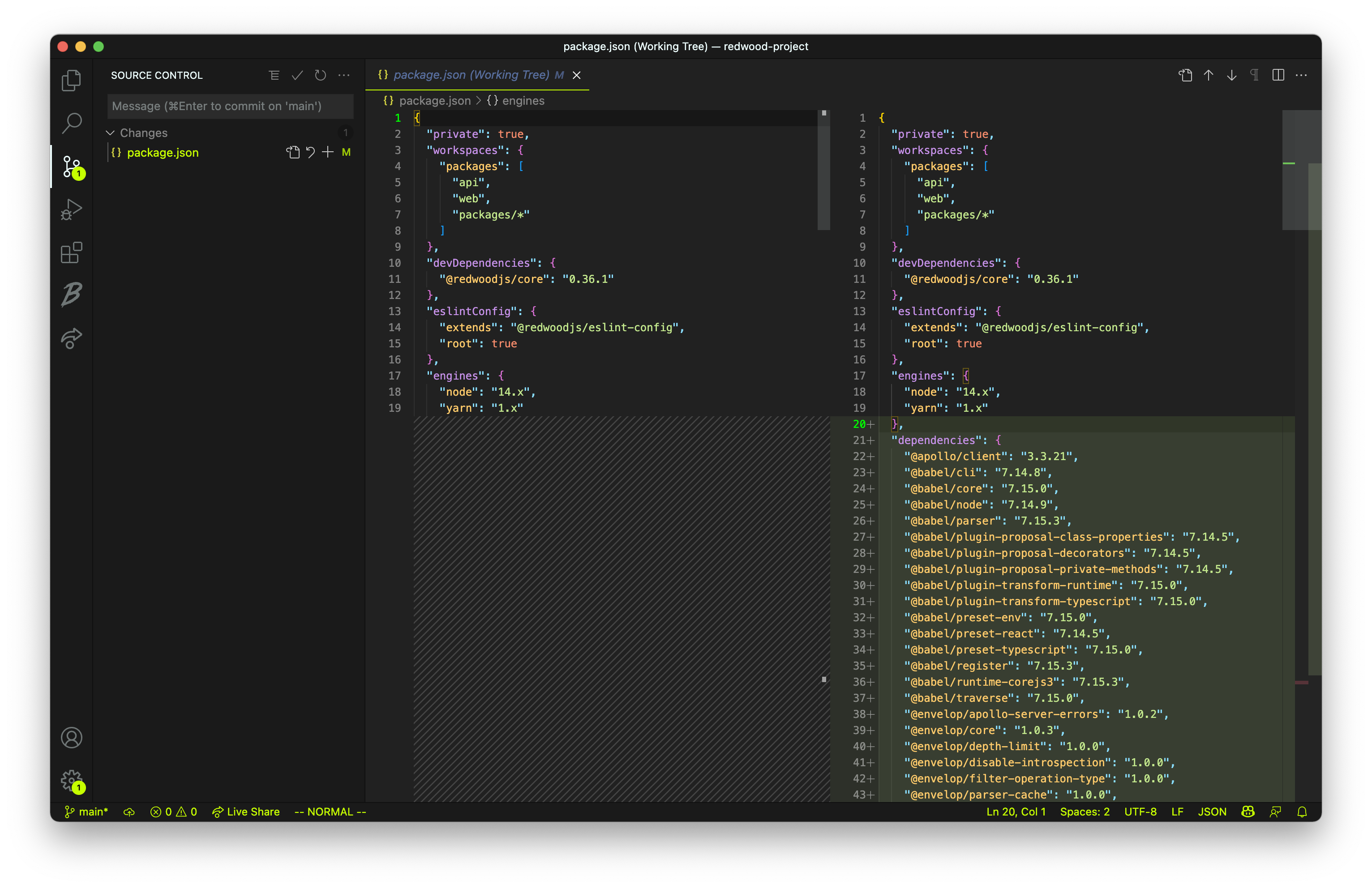Screen dimensions: 1372x888
Task: Click the left editor's overview scrollbar slider
Action: coord(824,170)
